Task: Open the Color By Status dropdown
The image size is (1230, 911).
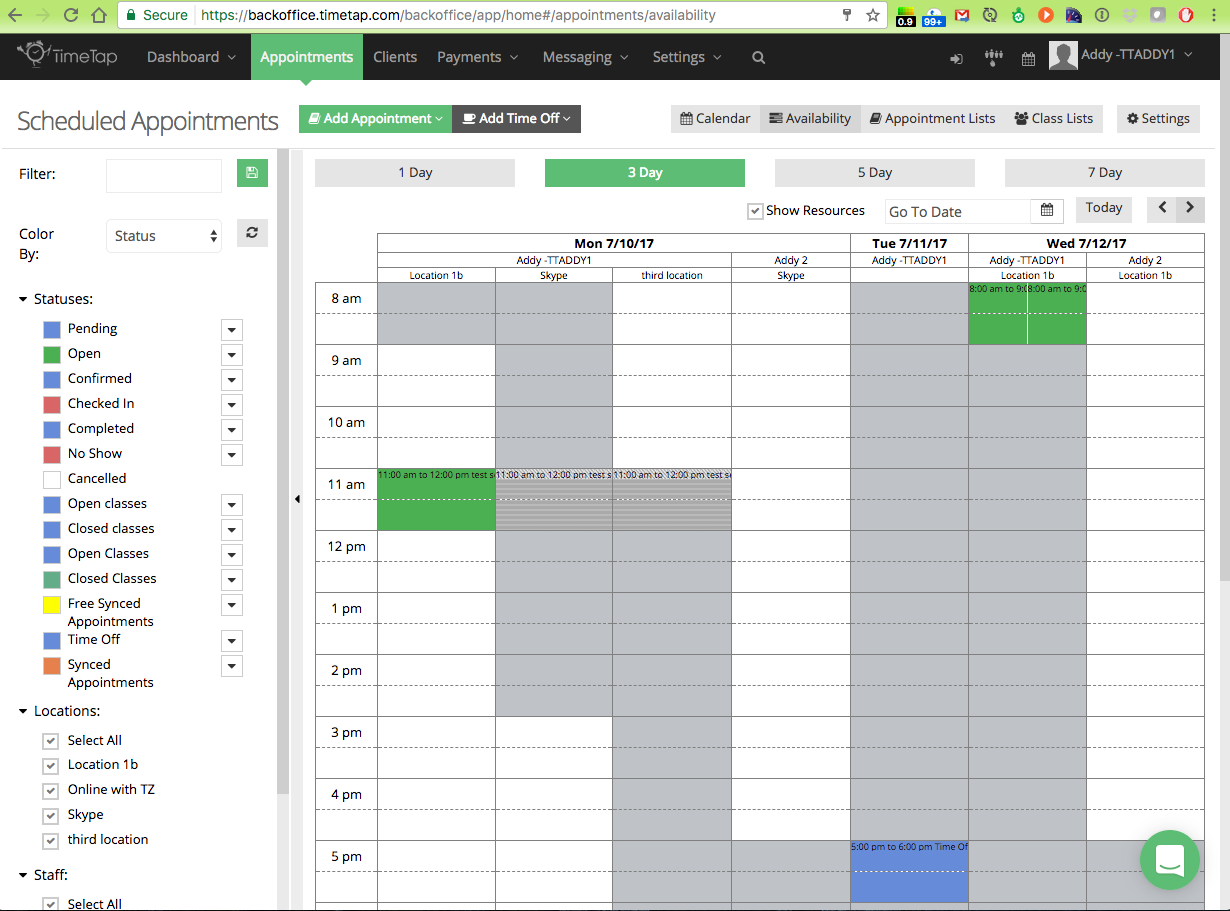Action: pyautogui.click(x=164, y=236)
